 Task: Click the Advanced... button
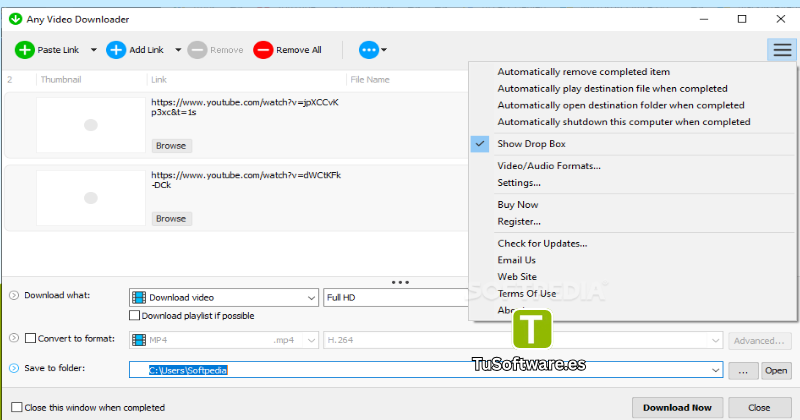pyautogui.click(x=759, y=340)
